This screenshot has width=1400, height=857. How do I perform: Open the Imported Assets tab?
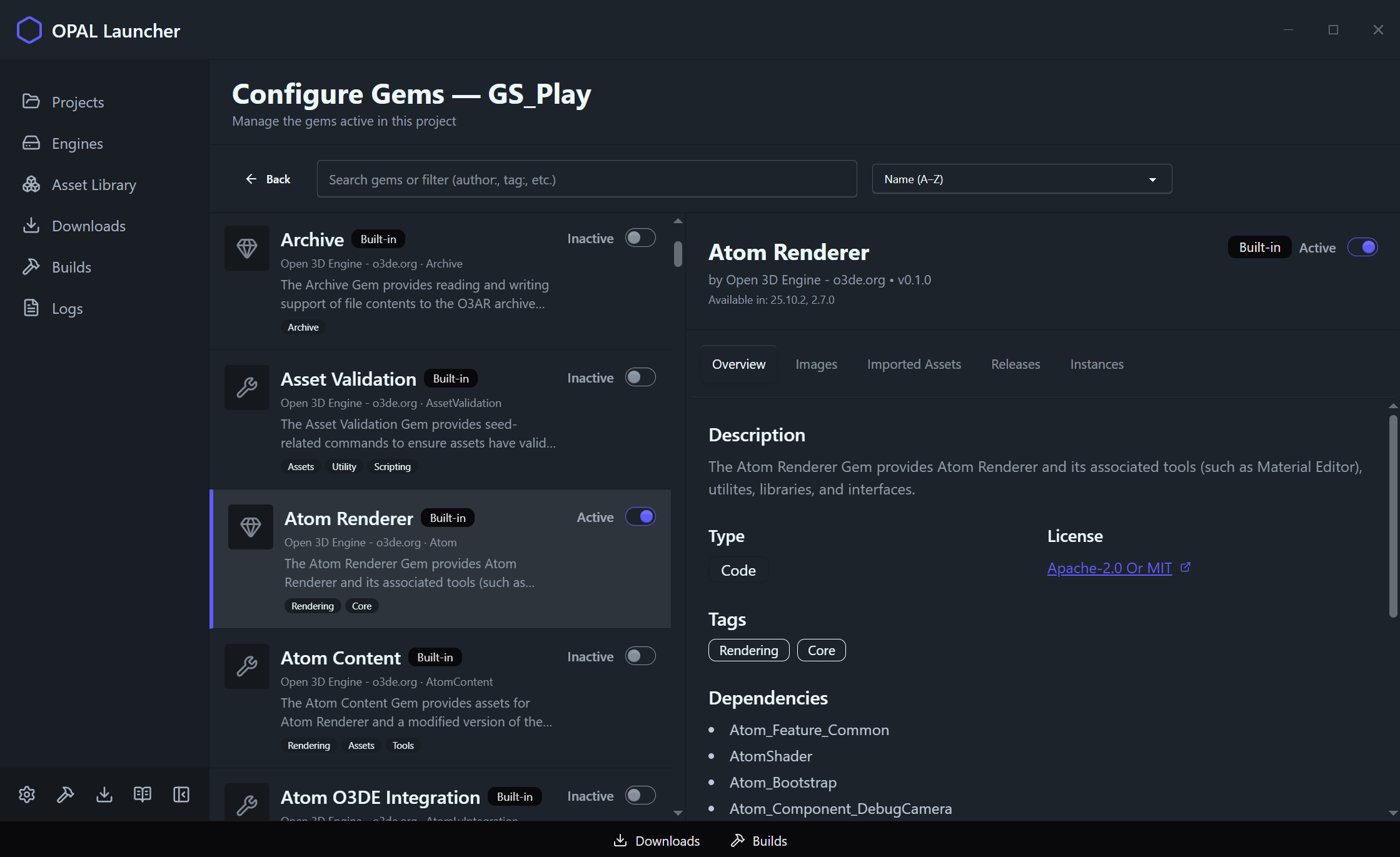click(x=914, y=364)
